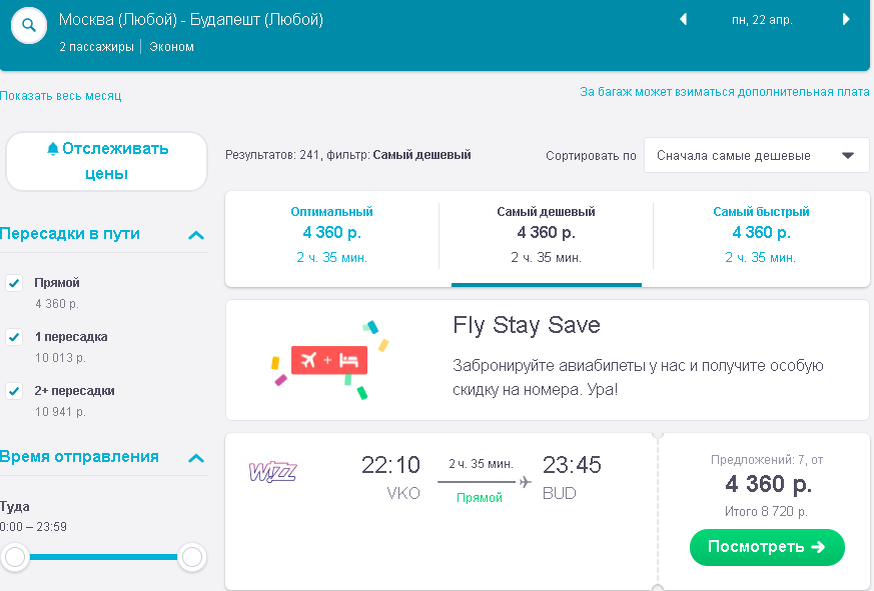Switch to the Самый быстрый tab

tap(761, 234)
